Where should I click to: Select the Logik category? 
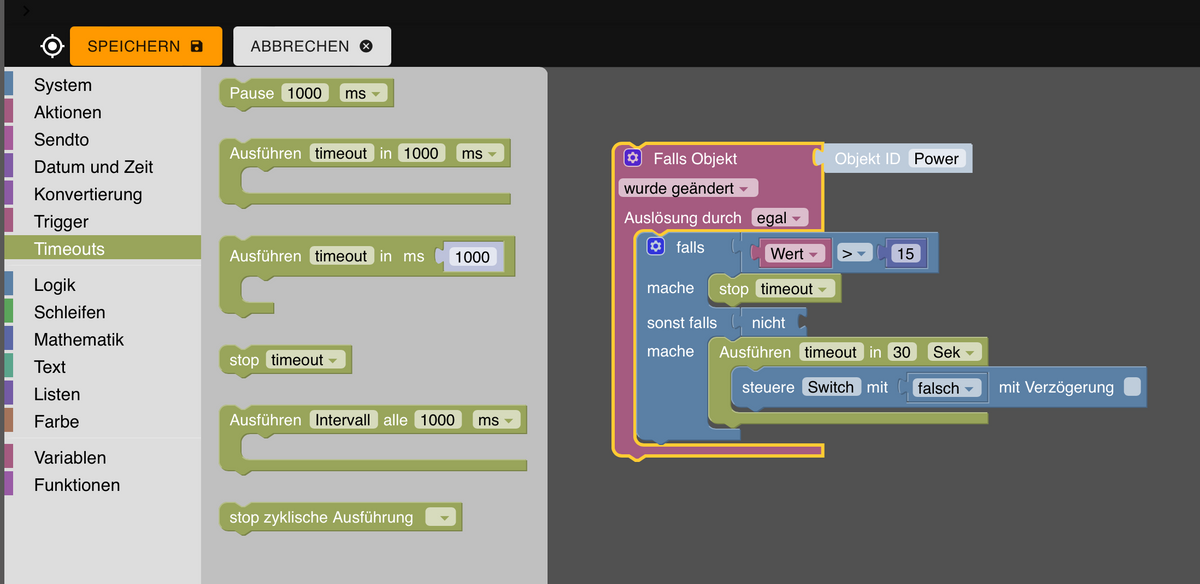[102, 285]
